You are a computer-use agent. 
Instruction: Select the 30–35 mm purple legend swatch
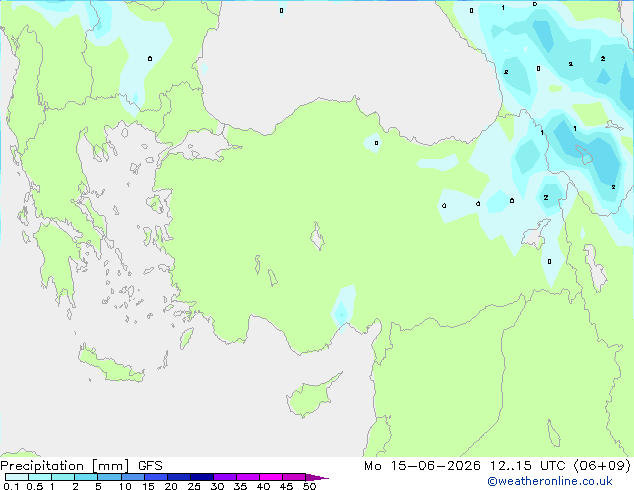pyautogui.click(x=225, y=477)
